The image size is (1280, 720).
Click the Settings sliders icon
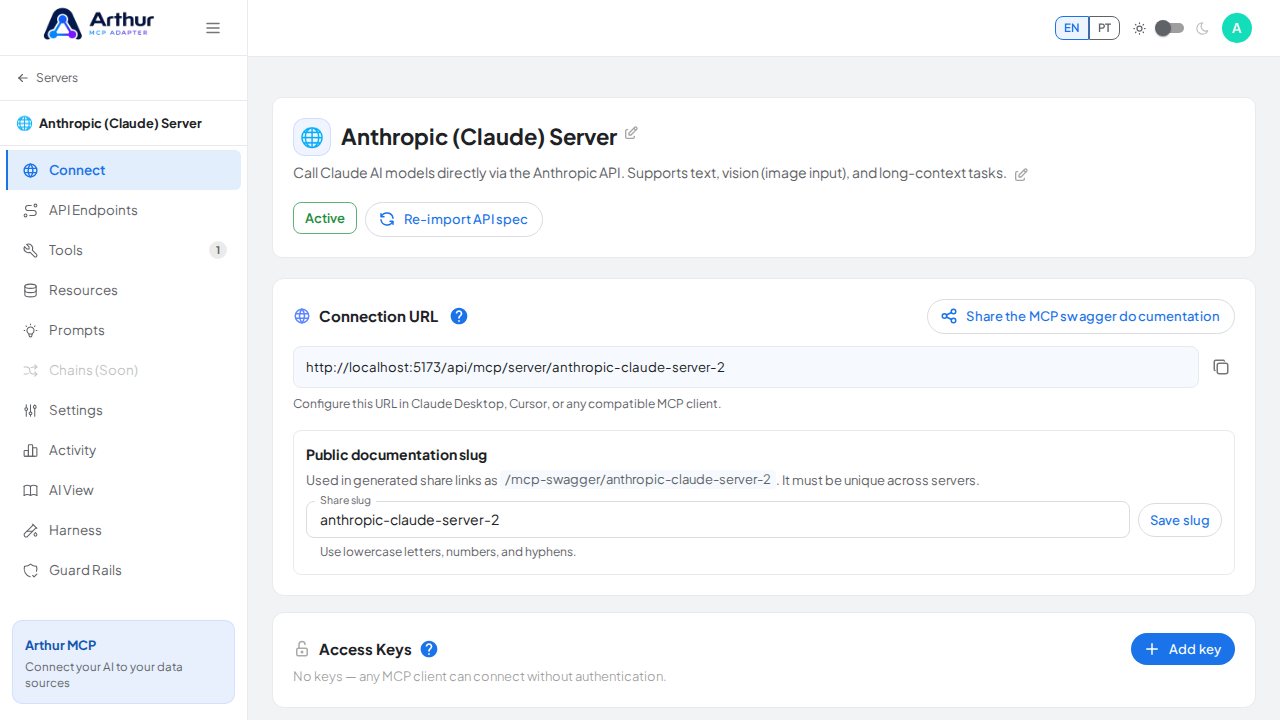30,410
